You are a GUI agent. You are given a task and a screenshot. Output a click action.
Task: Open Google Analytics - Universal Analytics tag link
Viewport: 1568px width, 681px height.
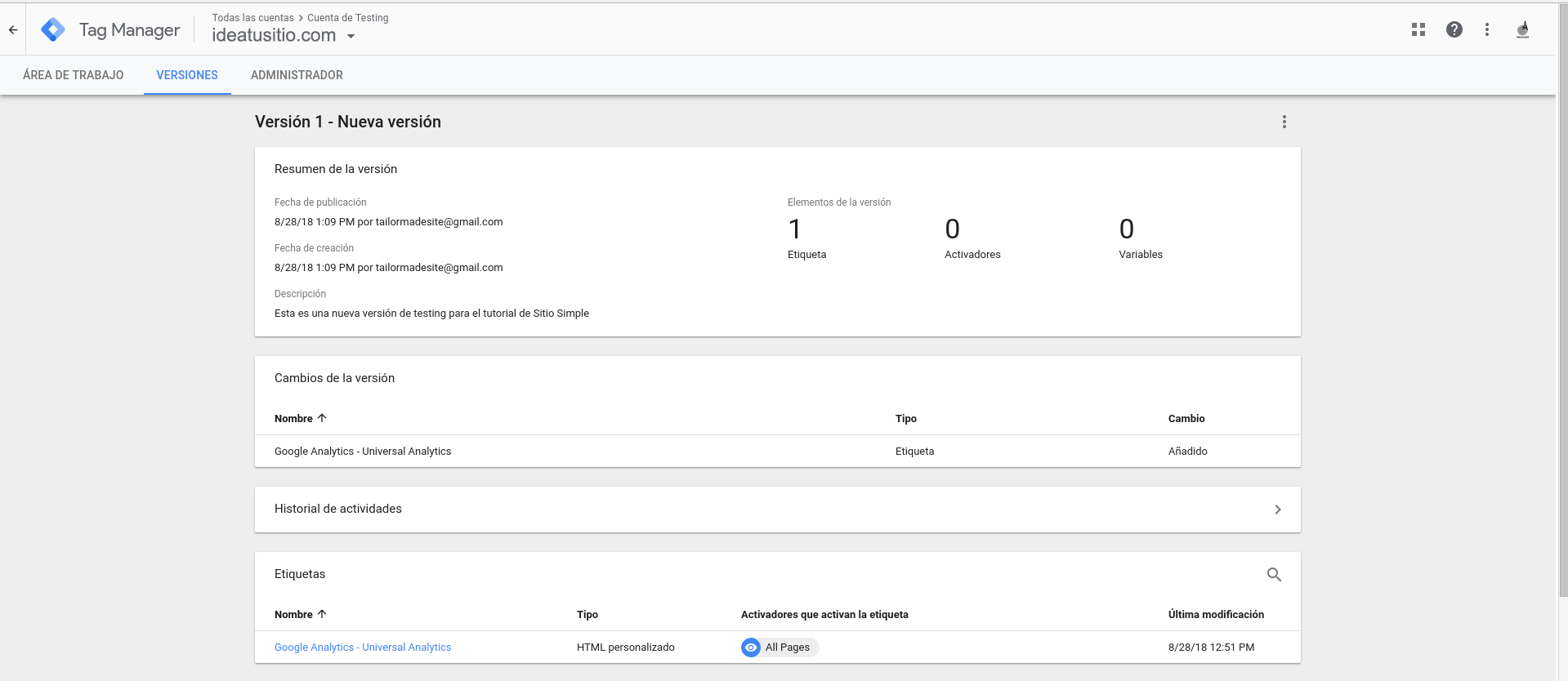(363, 648)
